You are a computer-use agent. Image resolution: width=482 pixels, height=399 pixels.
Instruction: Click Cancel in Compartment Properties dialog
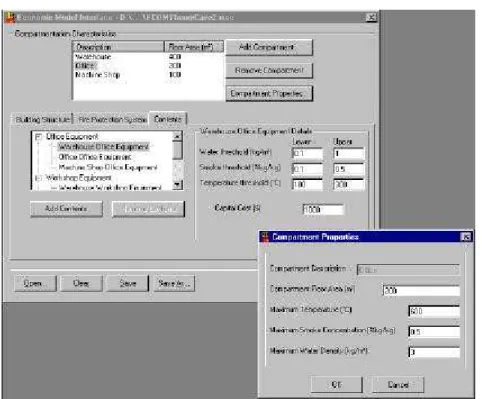(x=398, y=385)
